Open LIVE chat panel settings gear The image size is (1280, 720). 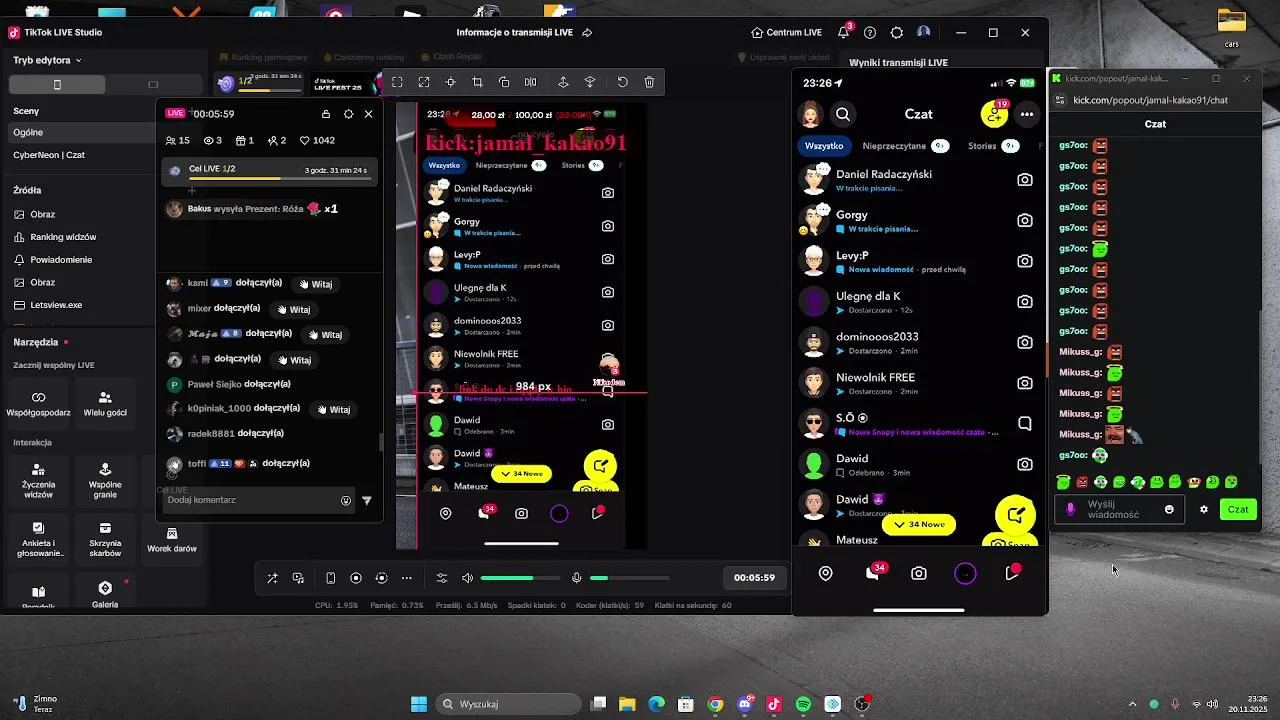point(348,114)
